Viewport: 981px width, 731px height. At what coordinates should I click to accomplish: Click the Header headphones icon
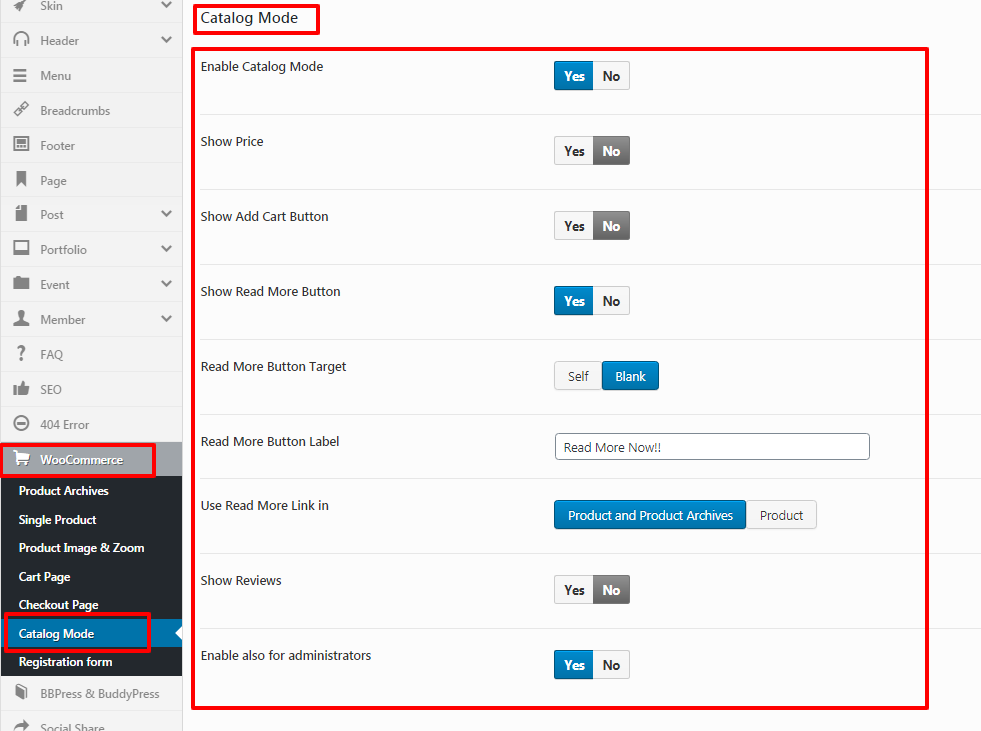tap(21, 39)
